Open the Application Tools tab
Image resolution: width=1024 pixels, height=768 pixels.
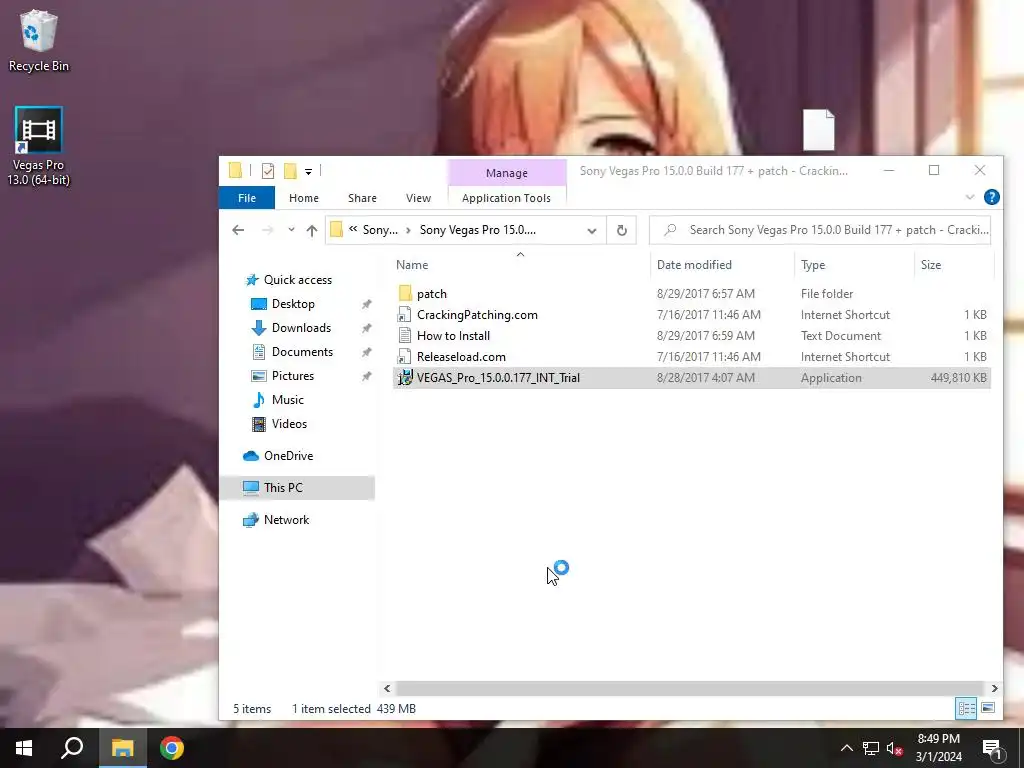[506, 198]
